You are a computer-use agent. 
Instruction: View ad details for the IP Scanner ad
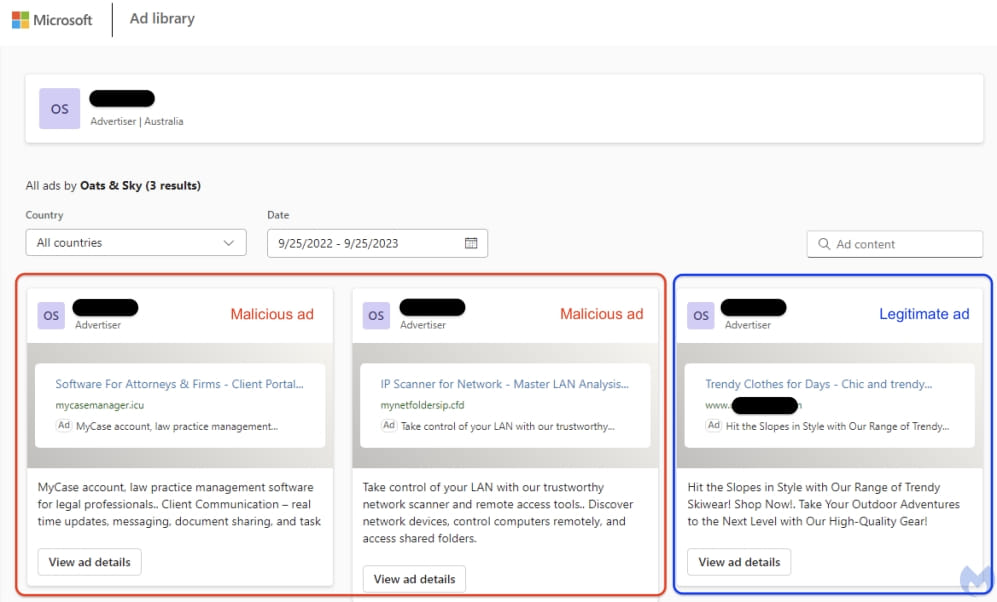click(415, 579)
